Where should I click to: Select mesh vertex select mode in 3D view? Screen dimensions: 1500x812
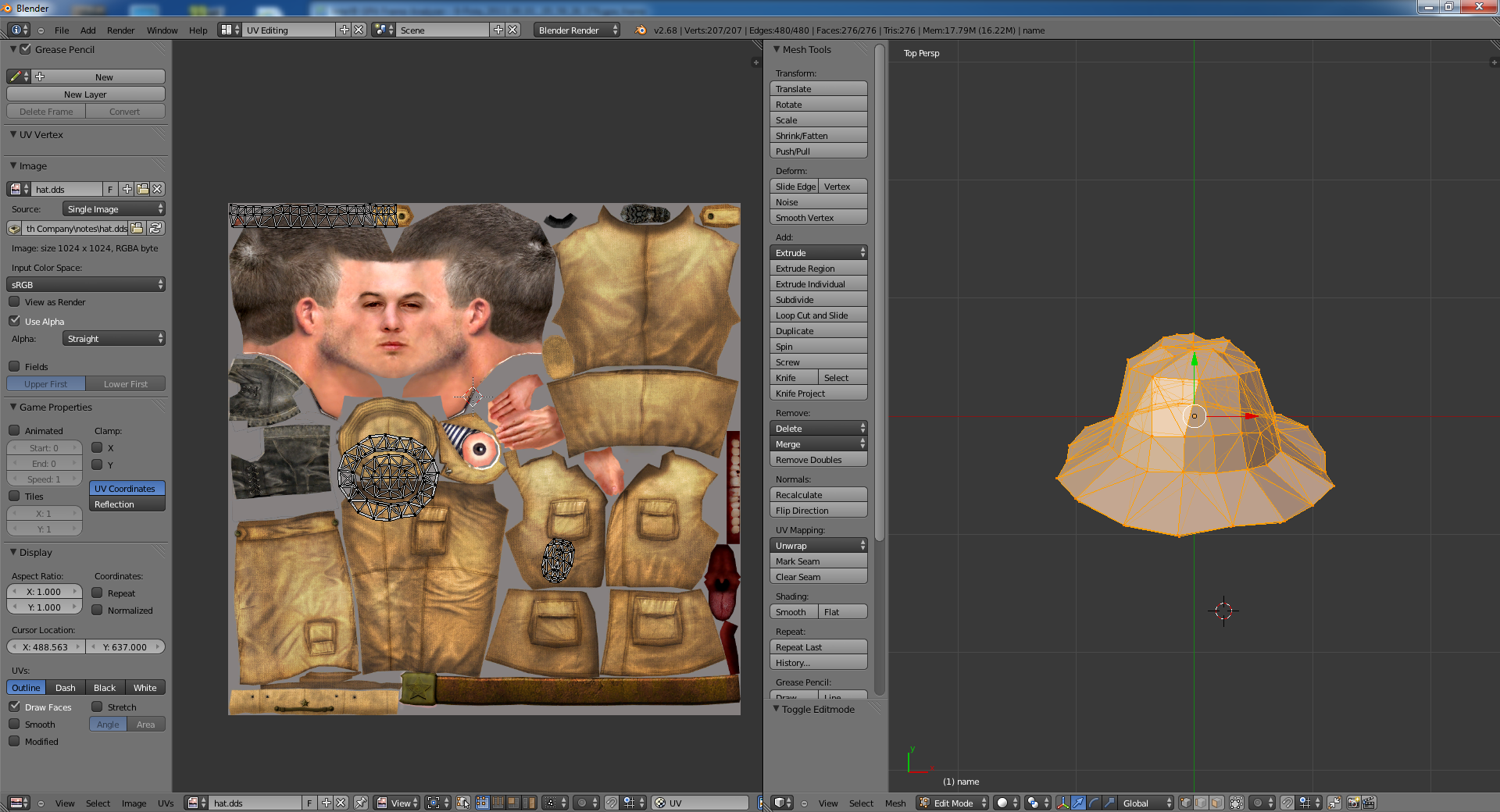tap(1186, 803)
